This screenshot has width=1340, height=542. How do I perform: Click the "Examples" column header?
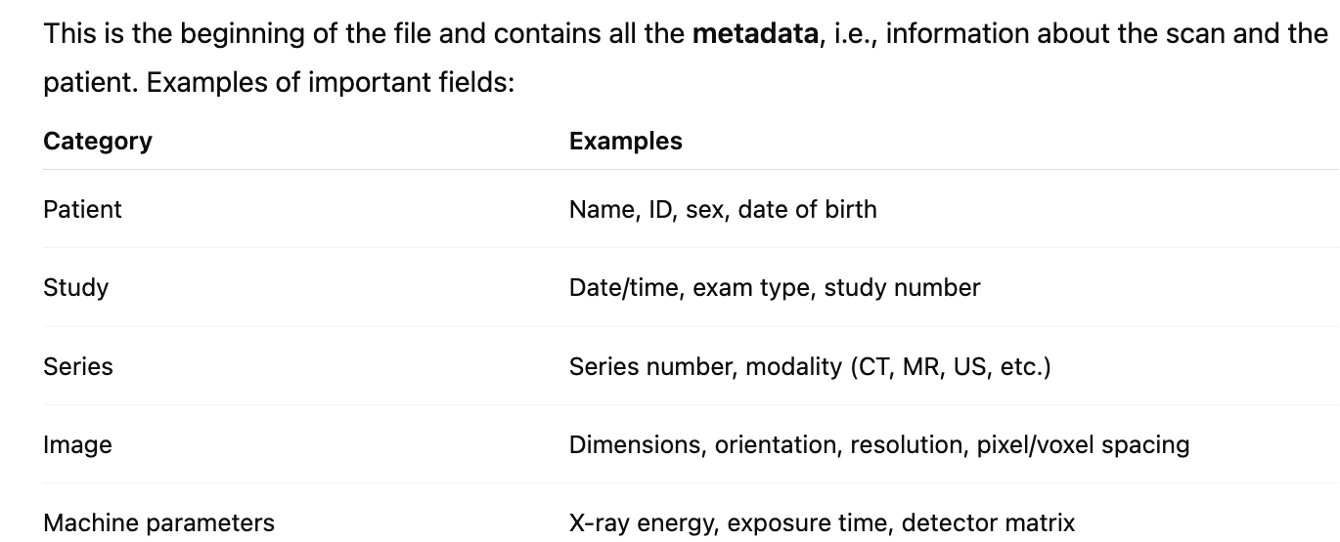click(625, 141)
